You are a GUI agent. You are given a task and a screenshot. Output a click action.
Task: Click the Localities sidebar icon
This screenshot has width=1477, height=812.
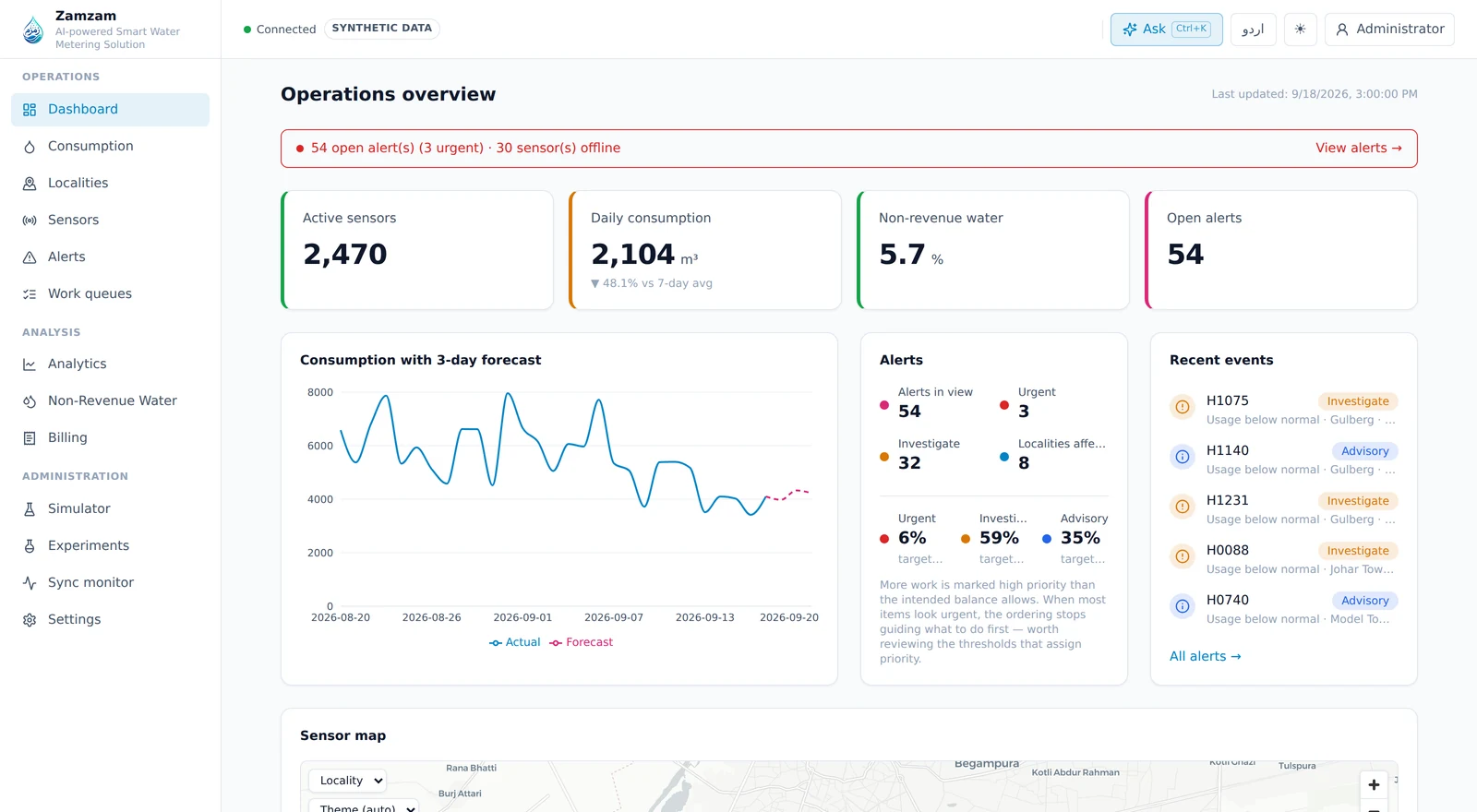pos(30,184)
